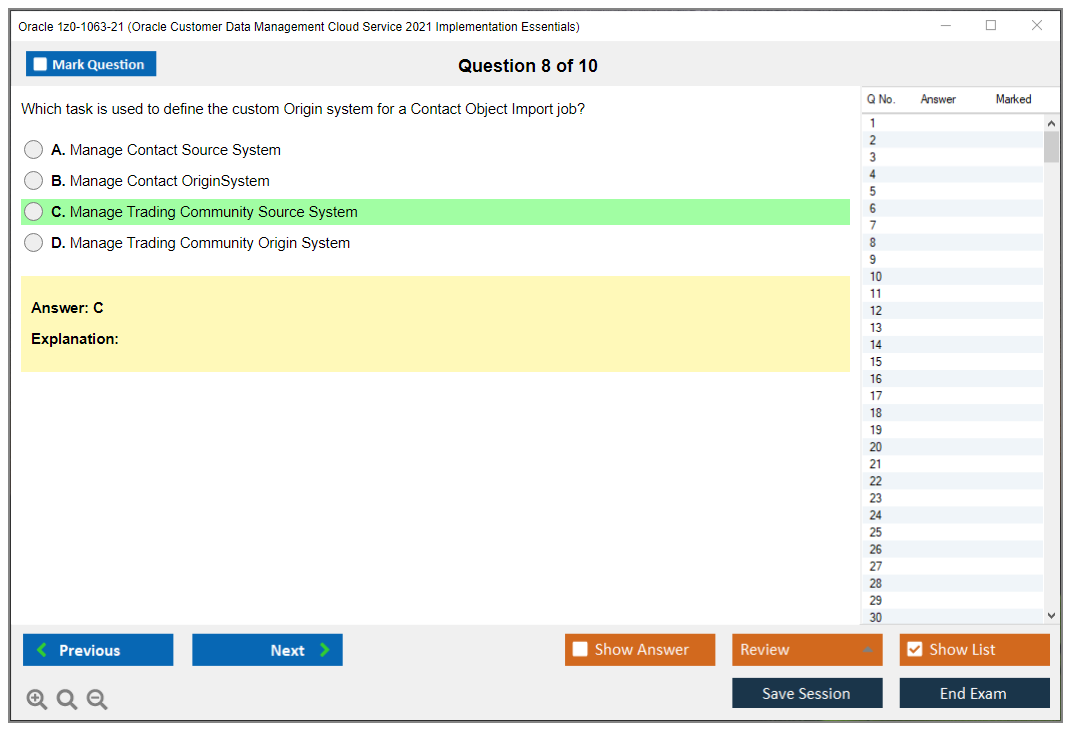The width and height of the screenshot is (1075, 735).
Task: Click the Oracle exam icon in title bar
Action: click(22, 27)
